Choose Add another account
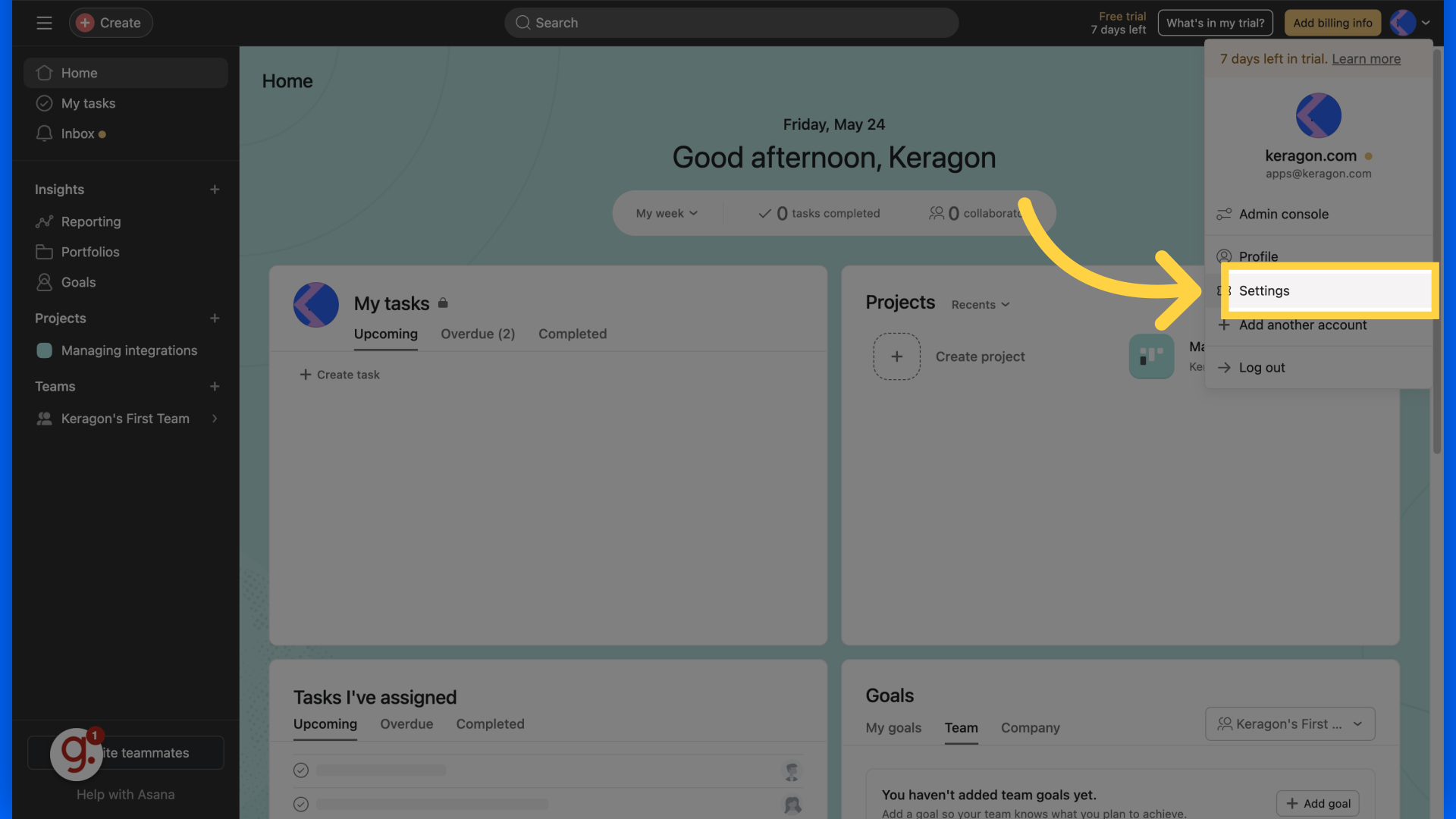The width and height of the screenshot is (1456, 819). point(1318,325)
